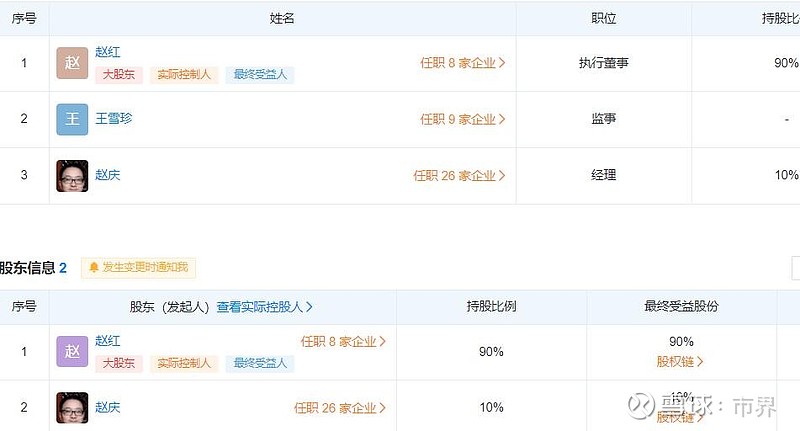Open the 查看实际控股人 link
The image size is (800, 431).
pos(265,307)
